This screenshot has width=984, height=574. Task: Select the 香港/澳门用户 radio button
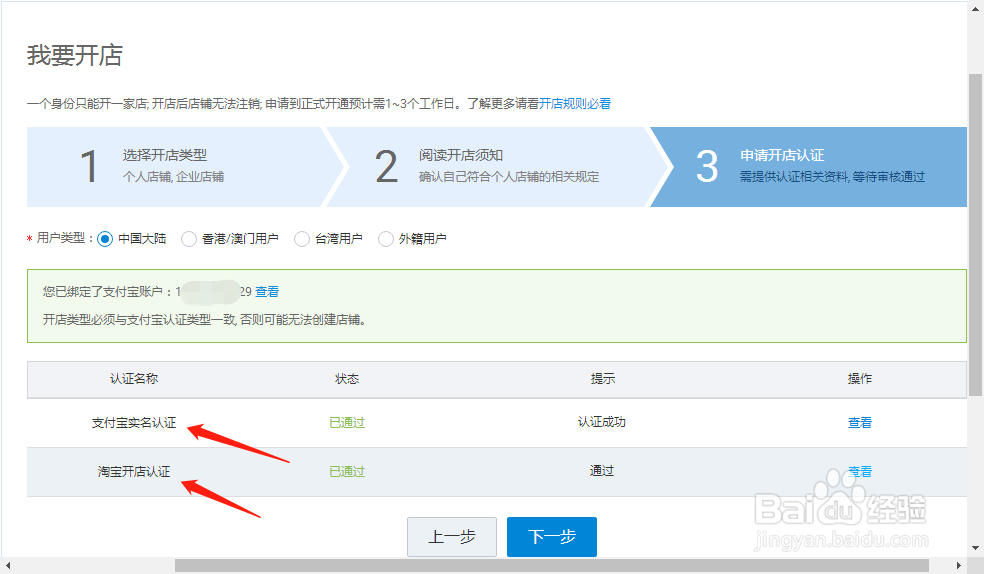189,239
